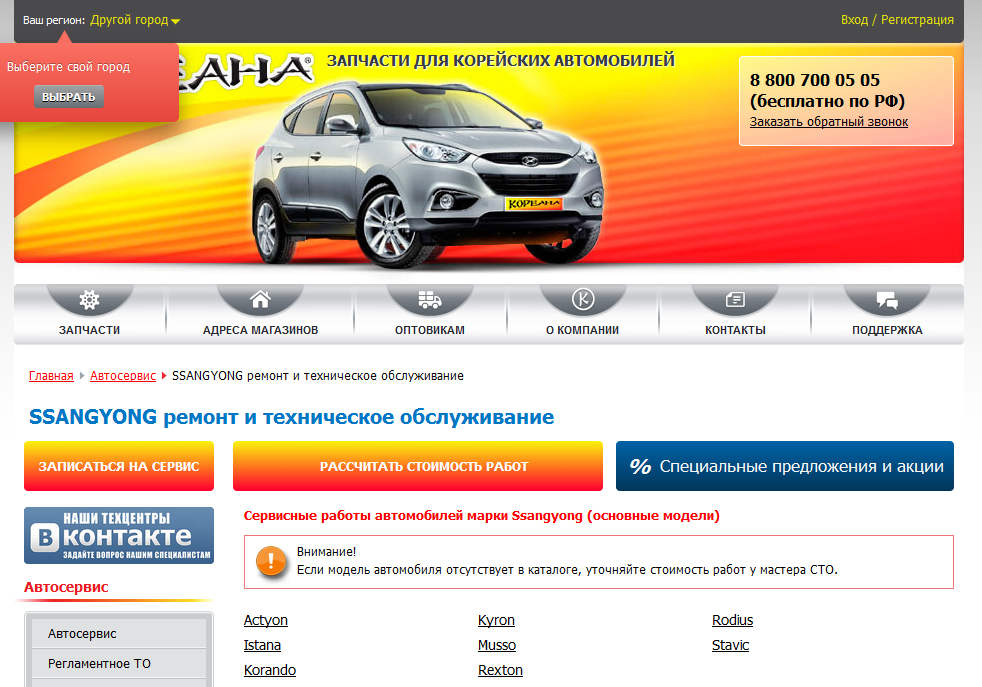
Task: Open the chat bubbles icon for Поддержка
Action: (x=887, y=301)
